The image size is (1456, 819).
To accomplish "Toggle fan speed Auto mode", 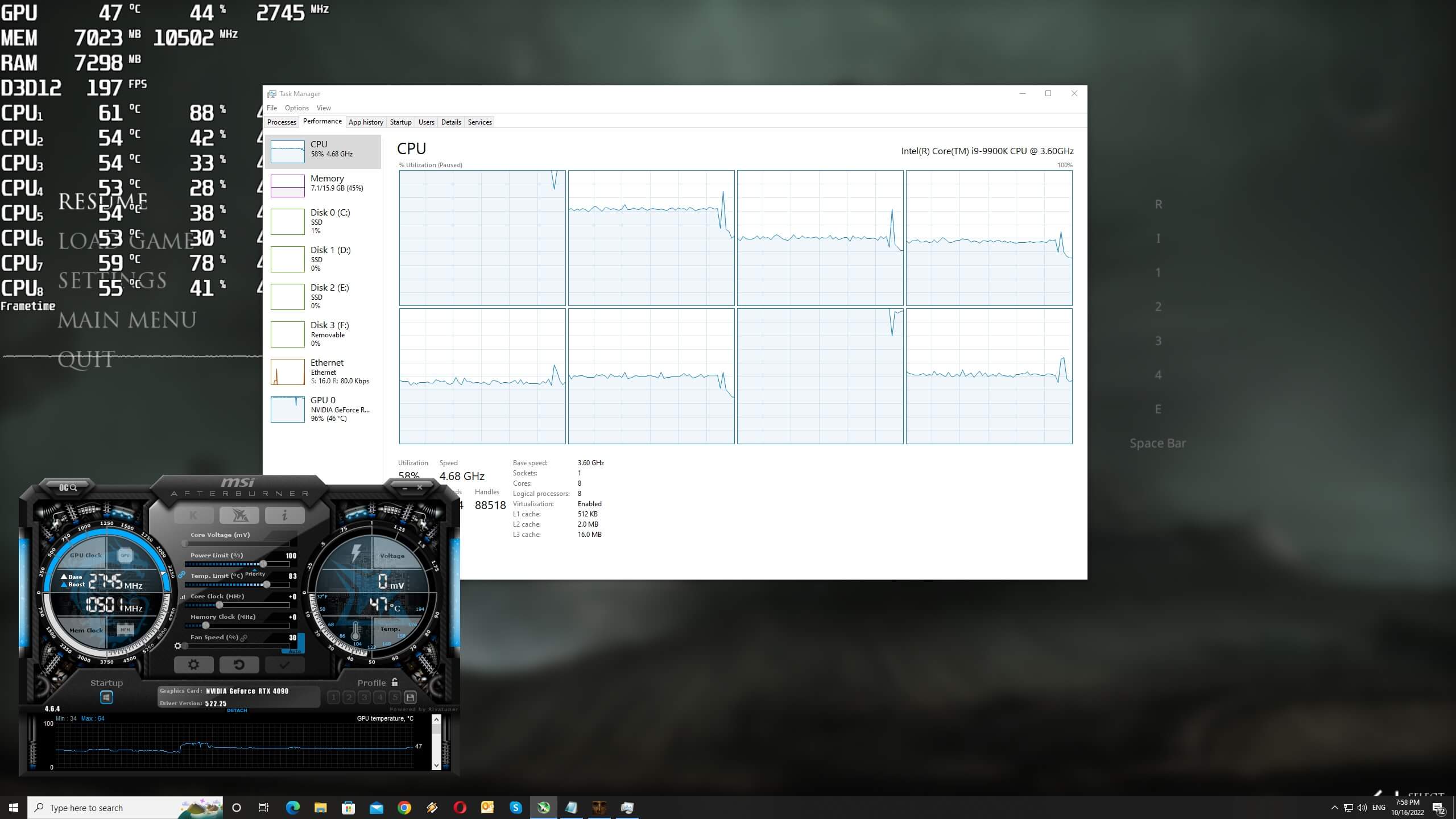I will tap(295, 650).
